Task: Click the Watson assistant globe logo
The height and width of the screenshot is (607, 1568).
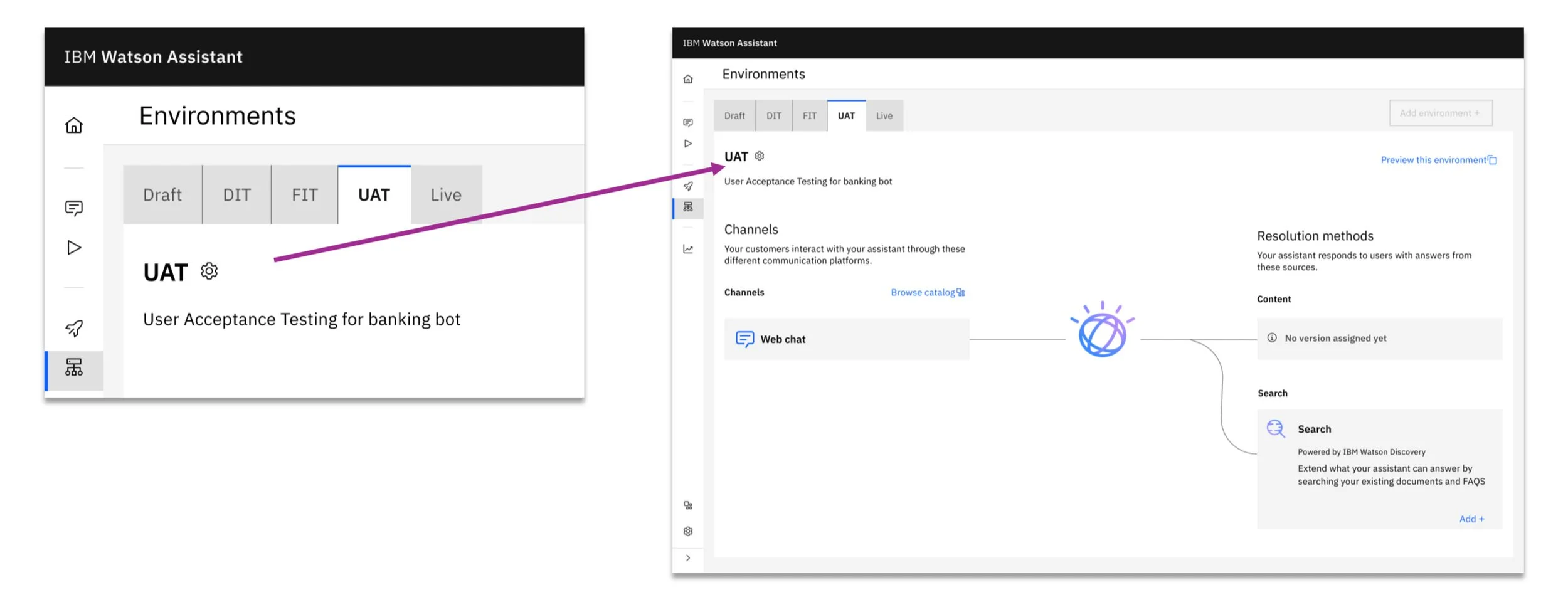Action: click(x=1102, y=330)
